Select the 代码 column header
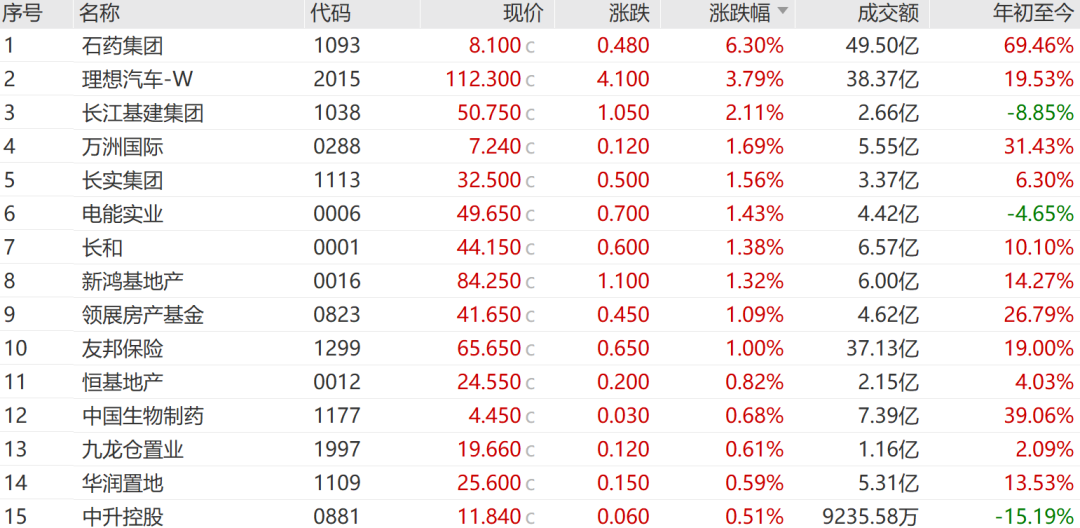 [331, 13]
